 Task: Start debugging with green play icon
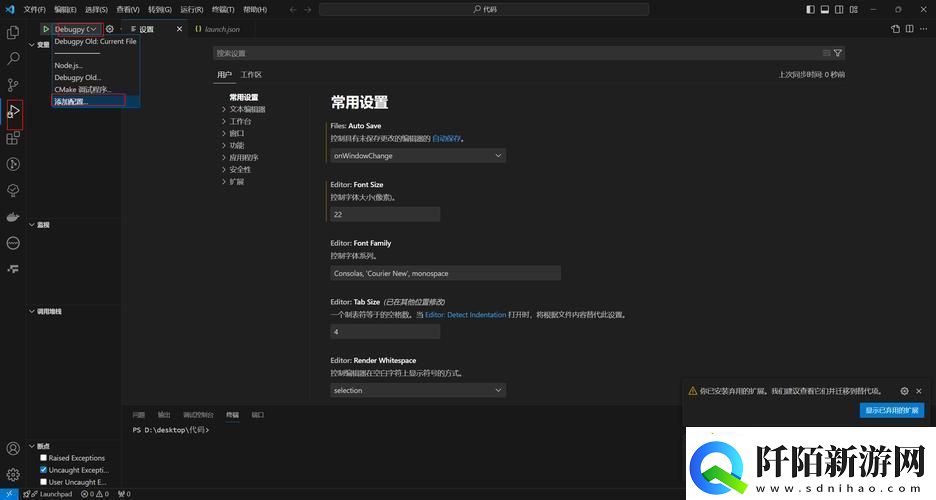point(45,29)
